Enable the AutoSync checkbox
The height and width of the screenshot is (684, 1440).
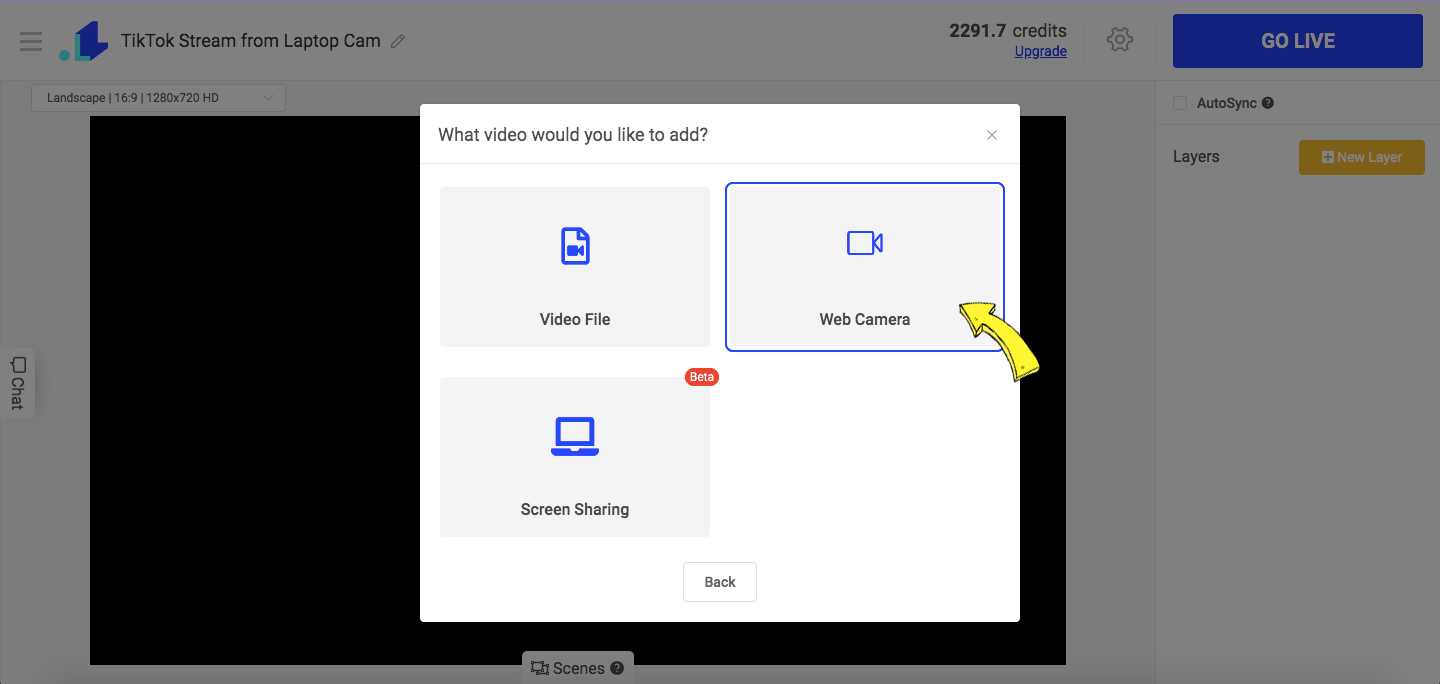click(1179, 102)
